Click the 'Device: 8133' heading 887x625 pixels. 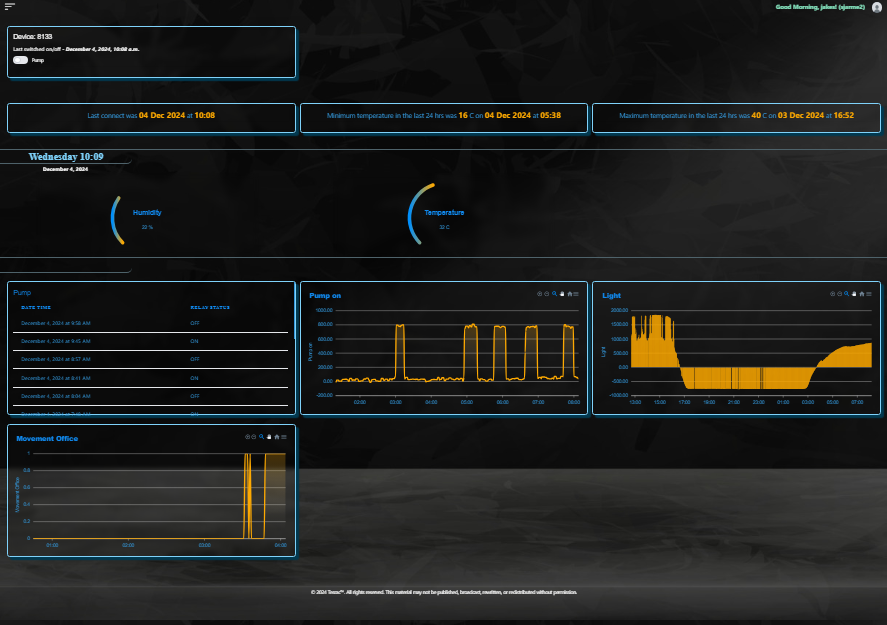(33, 36)
